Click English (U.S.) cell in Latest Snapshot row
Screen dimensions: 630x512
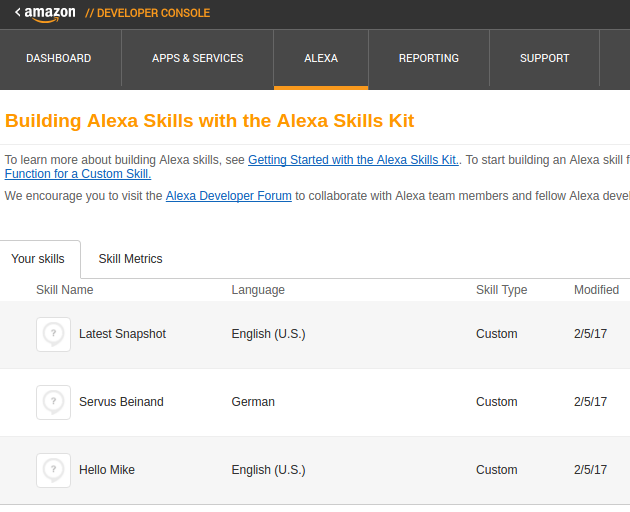268,334
